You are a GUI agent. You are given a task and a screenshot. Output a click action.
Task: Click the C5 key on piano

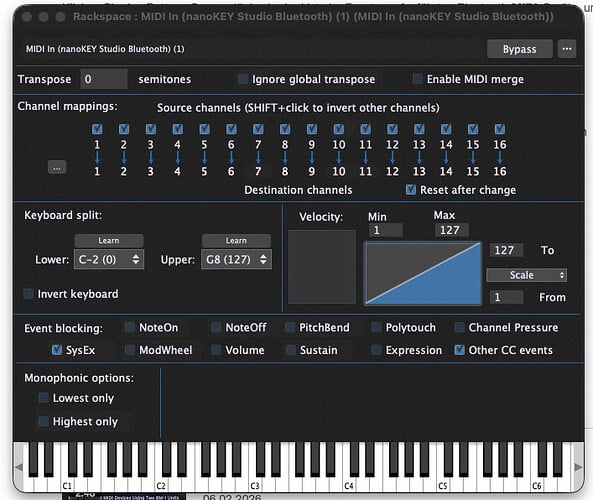point(443,485)
